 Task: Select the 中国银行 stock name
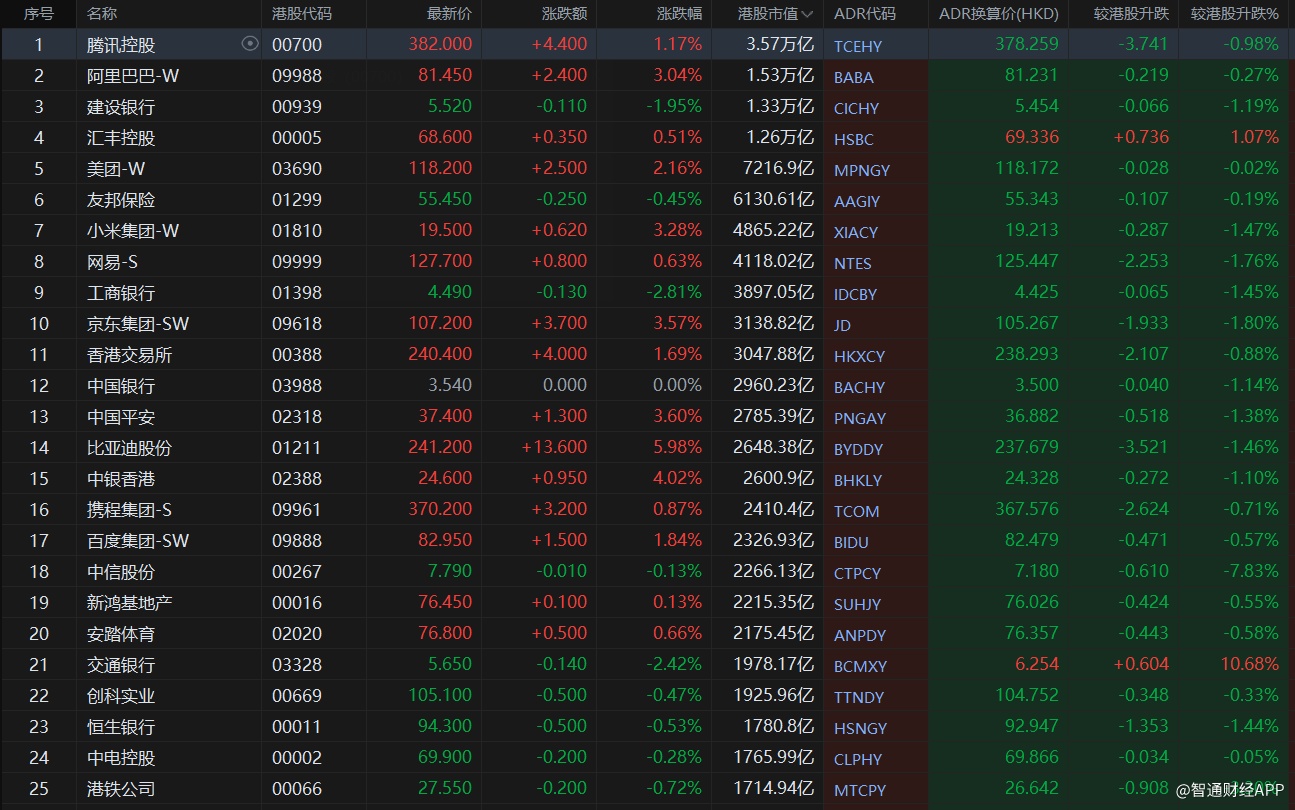tap(121, 386)
